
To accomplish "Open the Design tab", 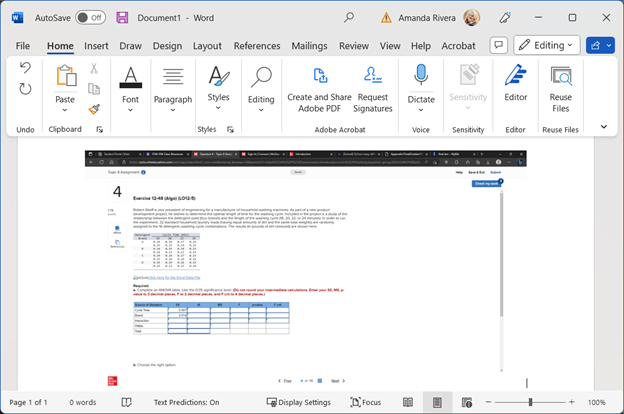I will click(x=167, y=46).
